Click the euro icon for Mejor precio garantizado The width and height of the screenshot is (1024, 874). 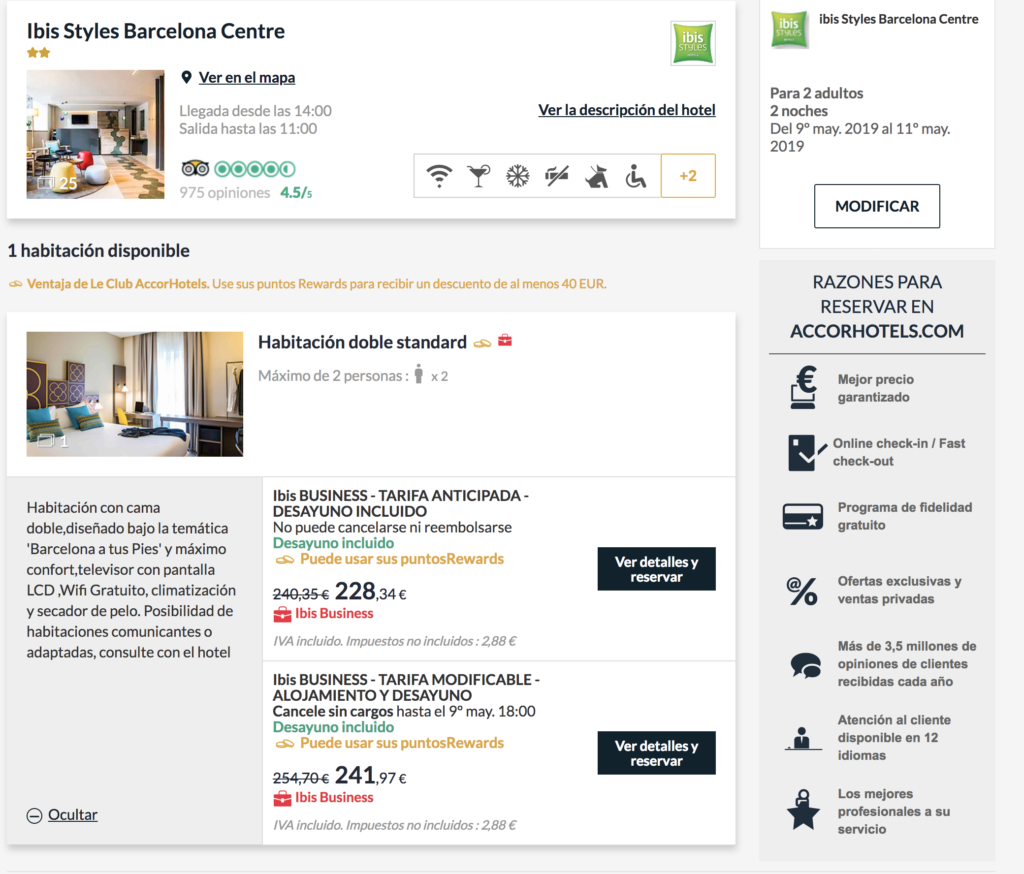[x=803, y=387]
